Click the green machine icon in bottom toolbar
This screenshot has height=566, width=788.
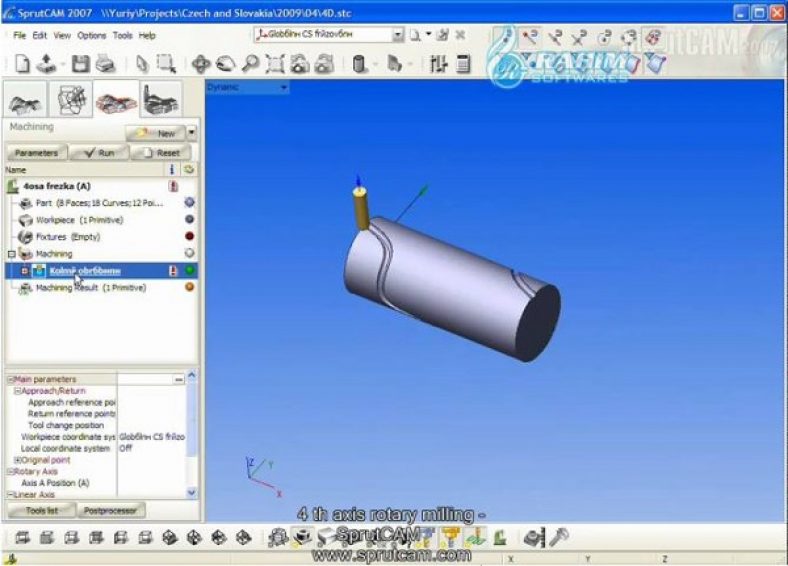[x=500, y=537]
